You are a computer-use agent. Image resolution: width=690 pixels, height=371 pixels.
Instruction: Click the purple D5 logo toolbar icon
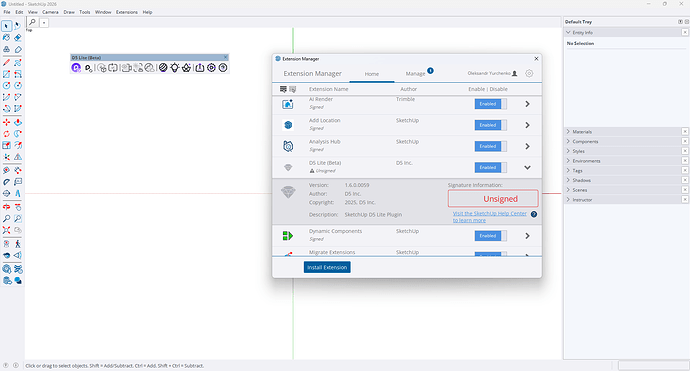[x=76, y=68]
